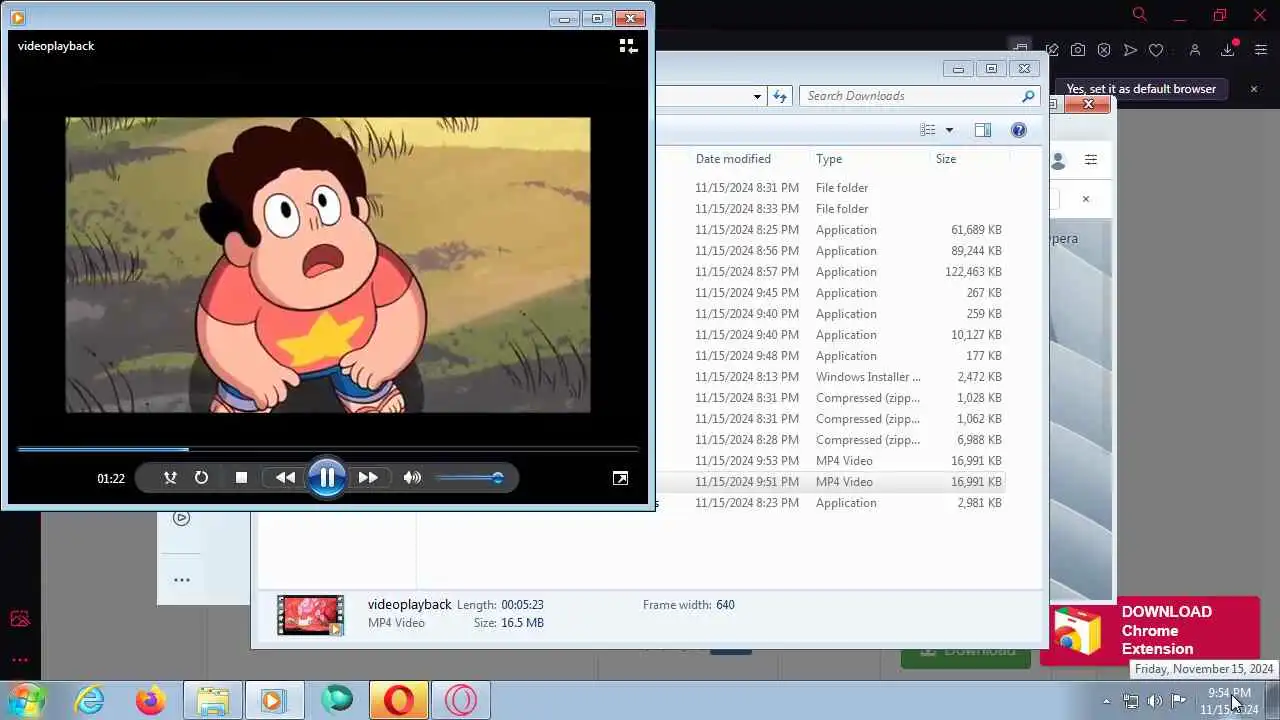Adjust the media player volume slider
The image size is (1280, 720).
pos(470,478)
